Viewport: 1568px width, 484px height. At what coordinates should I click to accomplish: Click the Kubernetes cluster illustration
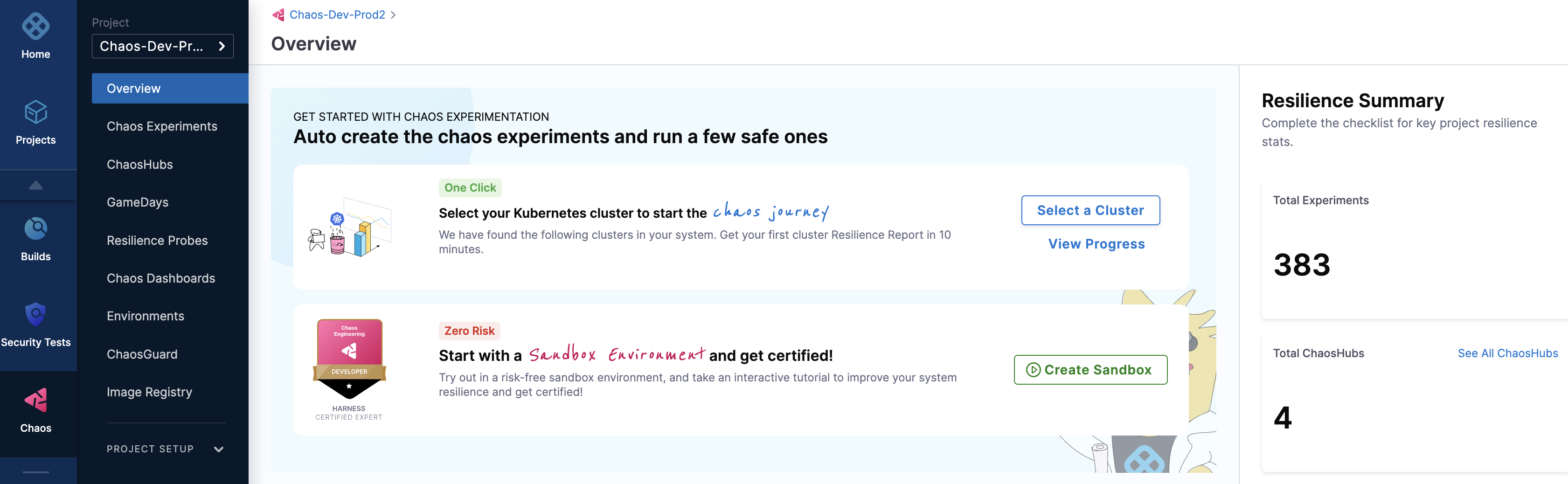click(x=349, y=227)
